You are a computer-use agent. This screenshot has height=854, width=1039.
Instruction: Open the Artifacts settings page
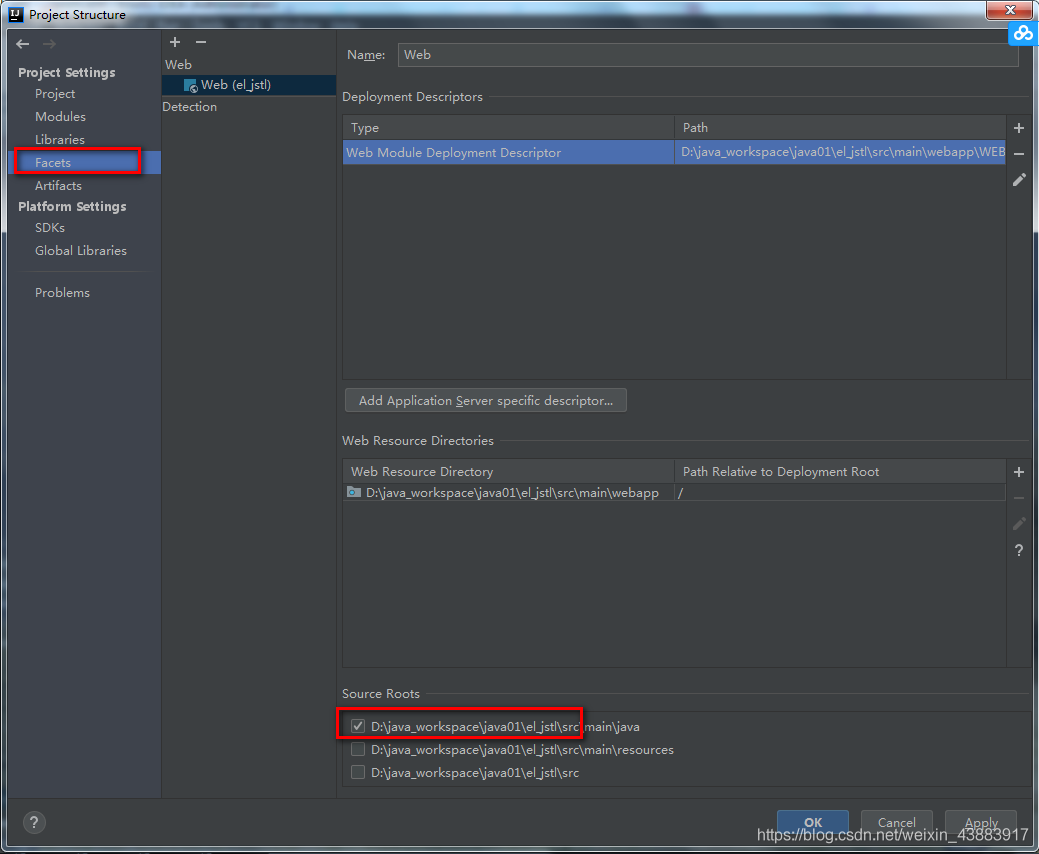pyautogui.click(x=58, y=186)
